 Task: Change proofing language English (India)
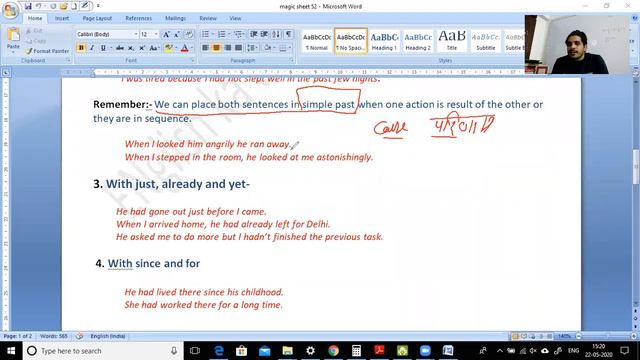pyautogui.click(x=108, y=336)
